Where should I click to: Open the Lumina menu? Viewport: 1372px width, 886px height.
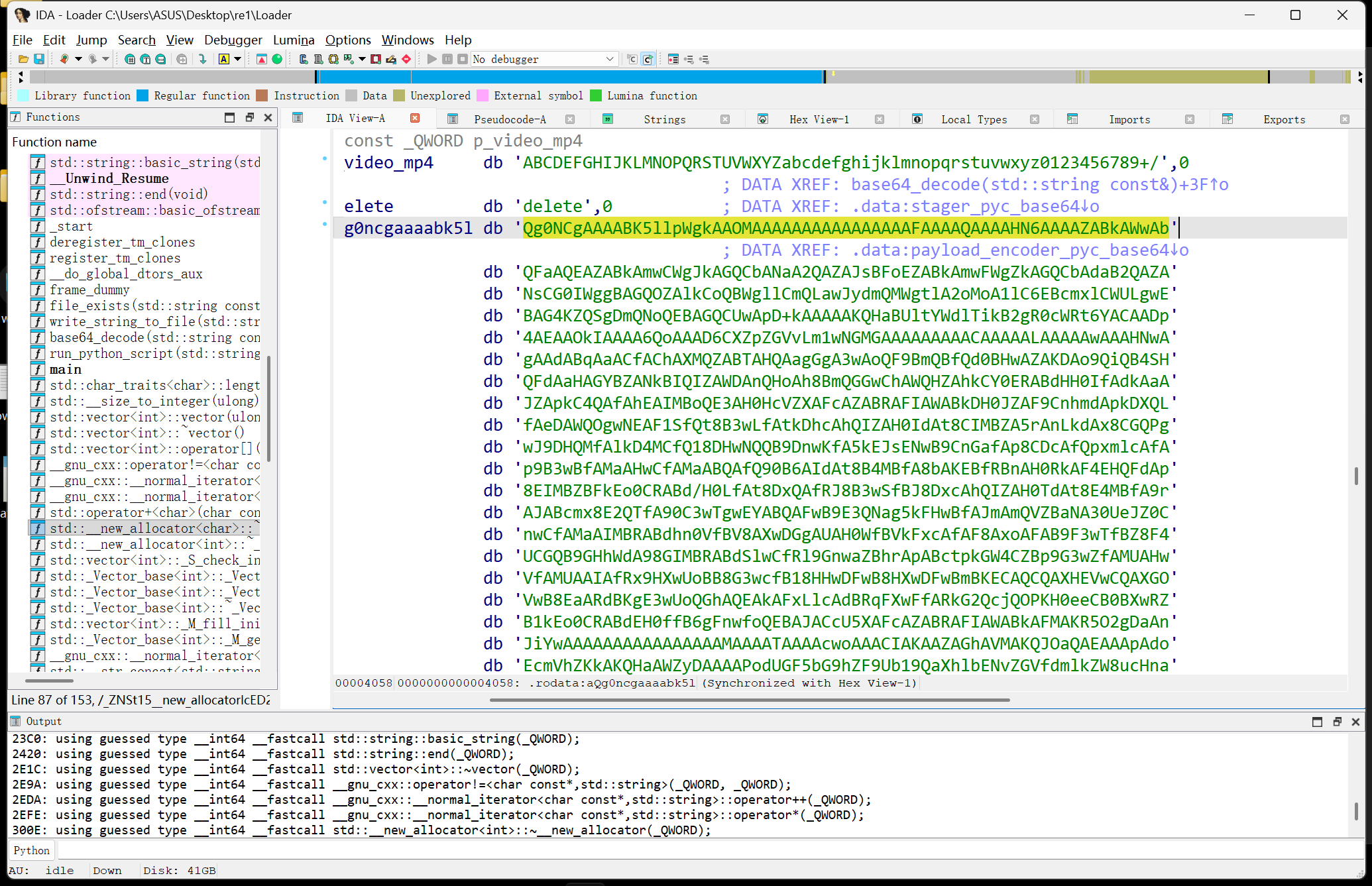[293, 40]
